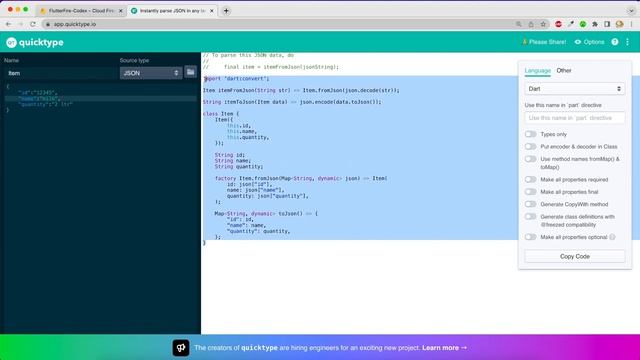Reload the page with refresh icon

[33, 24]
